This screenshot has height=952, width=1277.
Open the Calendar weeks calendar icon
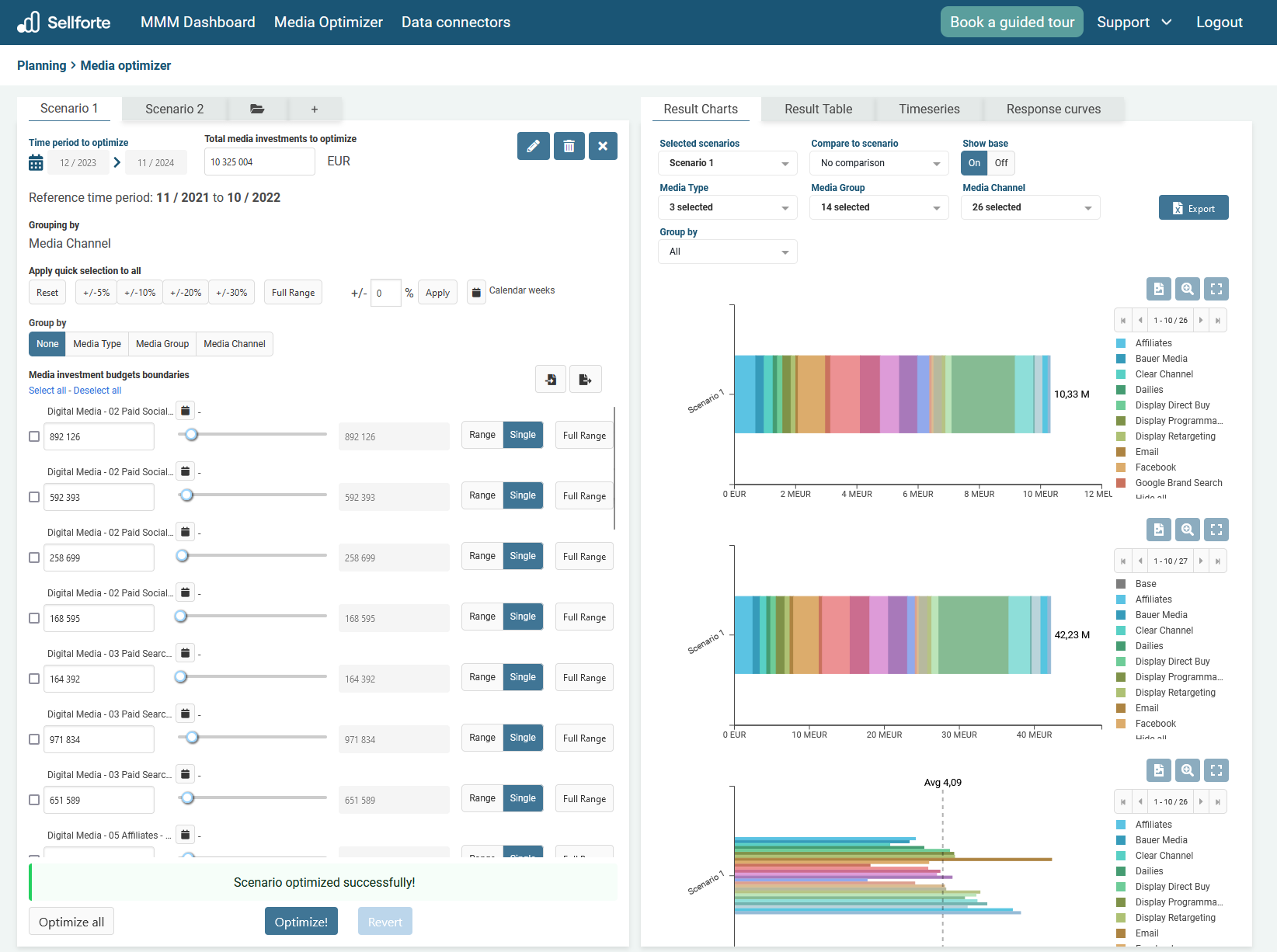pos(475,293)
